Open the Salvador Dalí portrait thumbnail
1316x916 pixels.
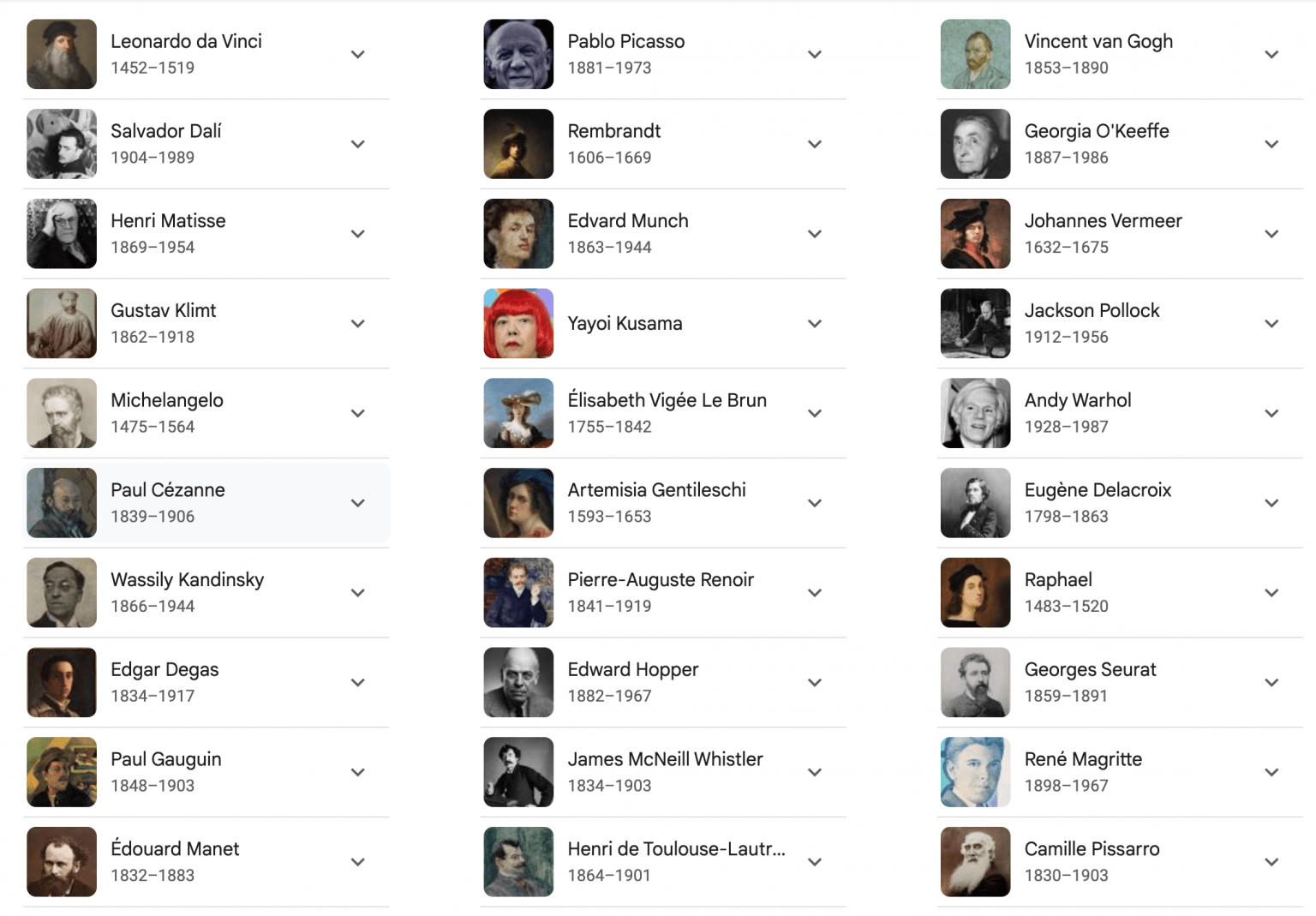click(x=61, y=144)
